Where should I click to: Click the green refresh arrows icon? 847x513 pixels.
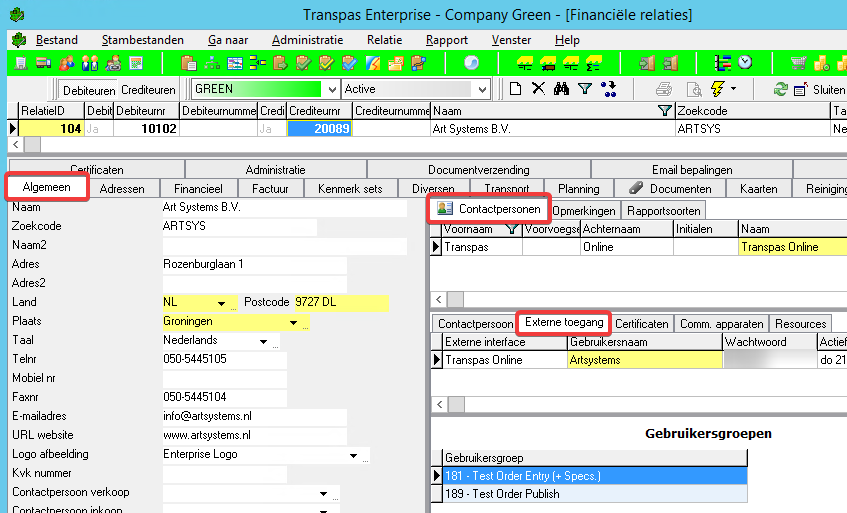tap(782, 89)
